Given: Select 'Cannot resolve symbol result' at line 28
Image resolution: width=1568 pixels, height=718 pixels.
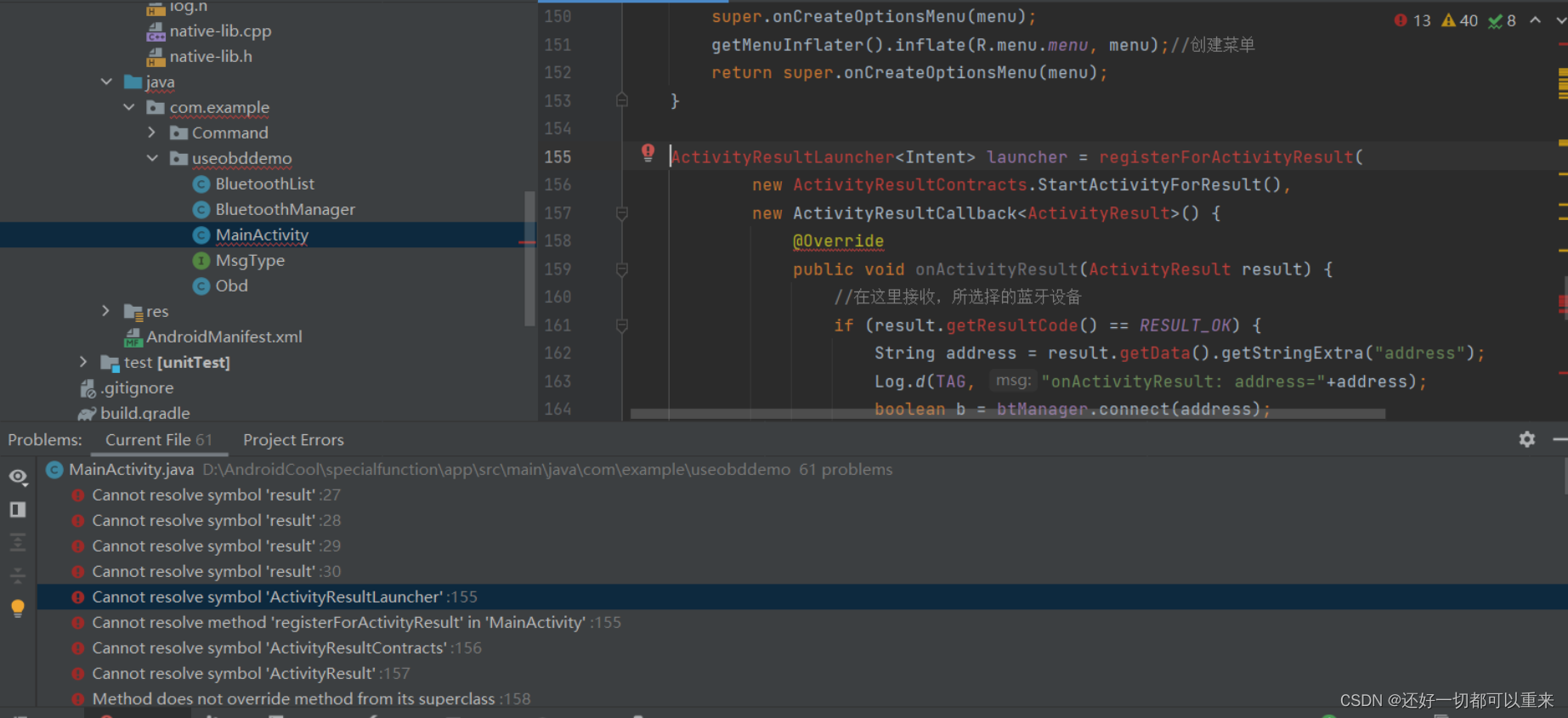Looking at the screenshot, I should (x=801, y=521).
